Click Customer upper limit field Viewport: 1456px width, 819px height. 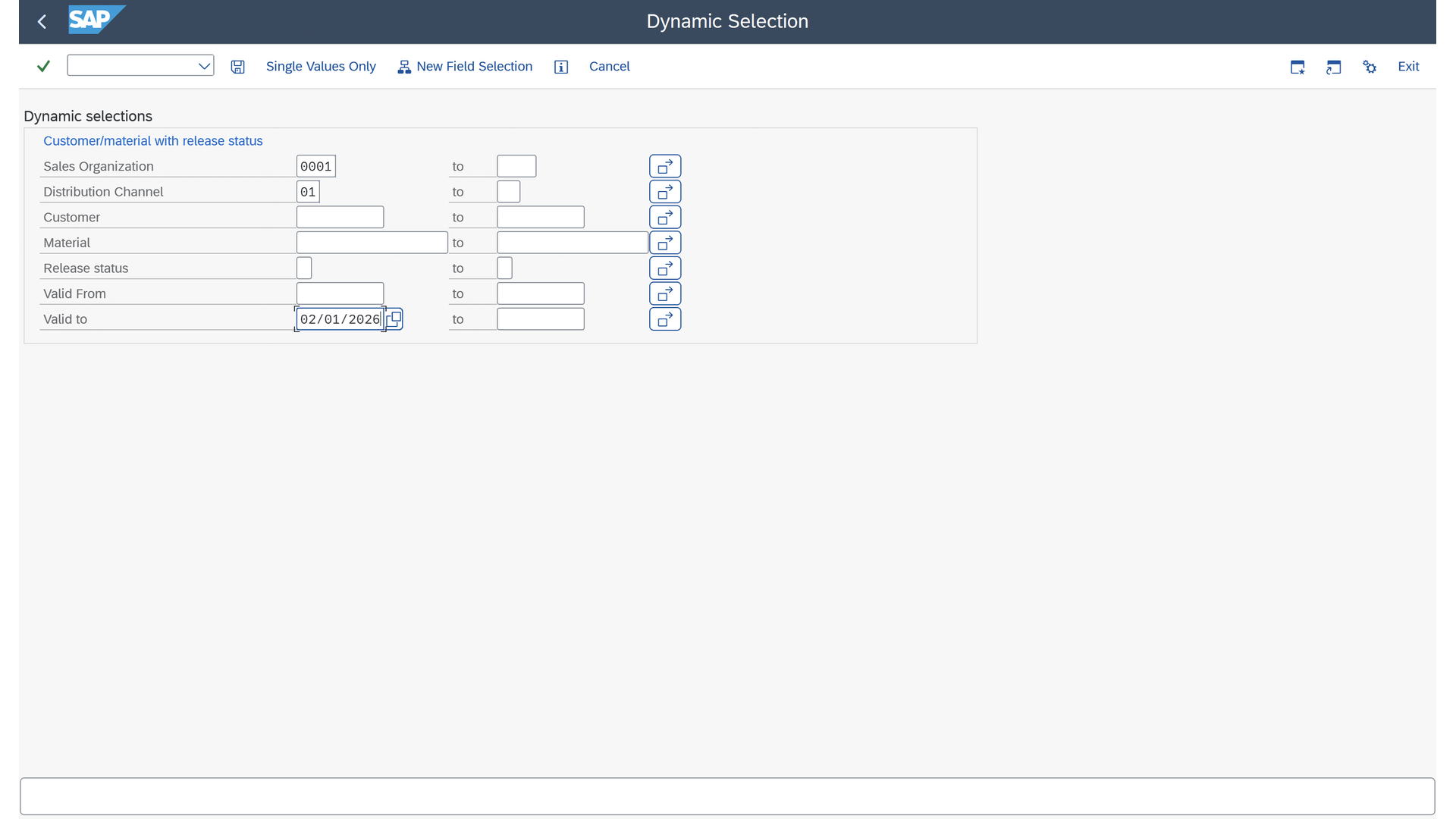click(541, 217)
